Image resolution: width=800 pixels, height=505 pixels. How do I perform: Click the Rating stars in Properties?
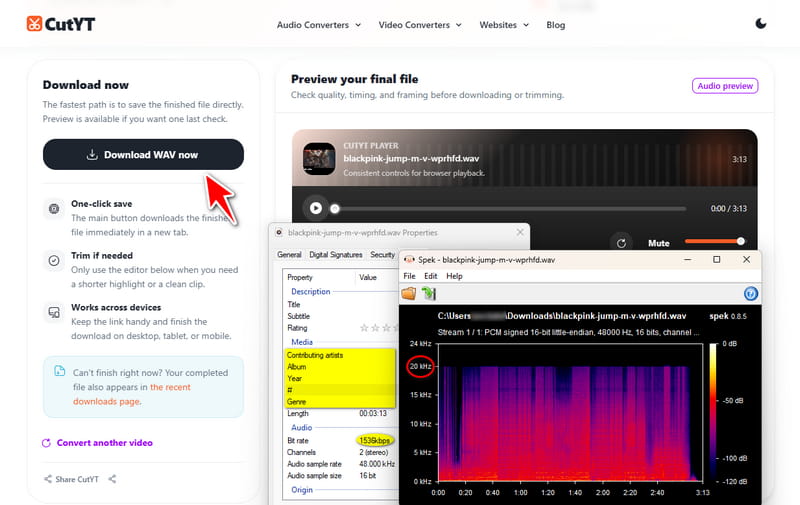379,327
